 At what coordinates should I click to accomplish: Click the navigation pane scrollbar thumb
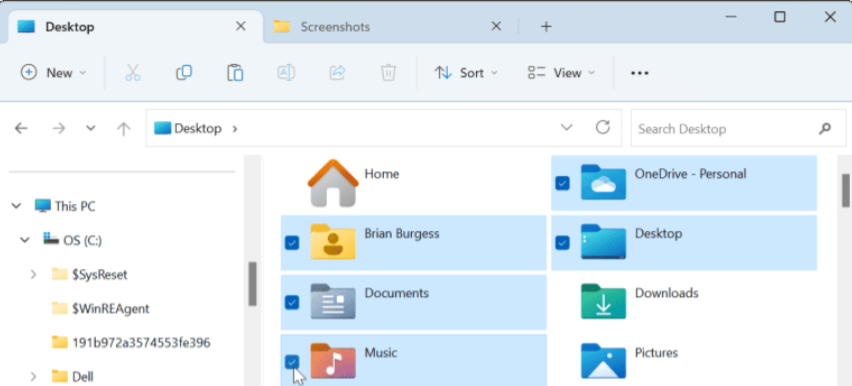coord(253,284)
